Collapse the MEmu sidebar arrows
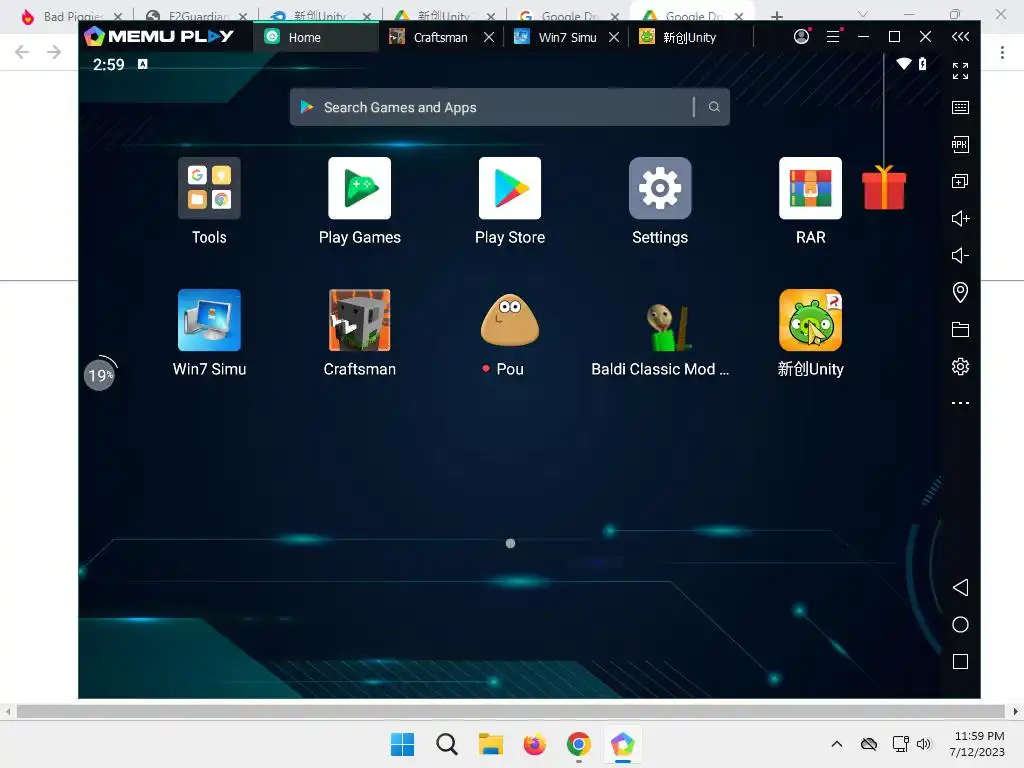The height and width of the screenshot is (768, 1024). coord(960,37)
